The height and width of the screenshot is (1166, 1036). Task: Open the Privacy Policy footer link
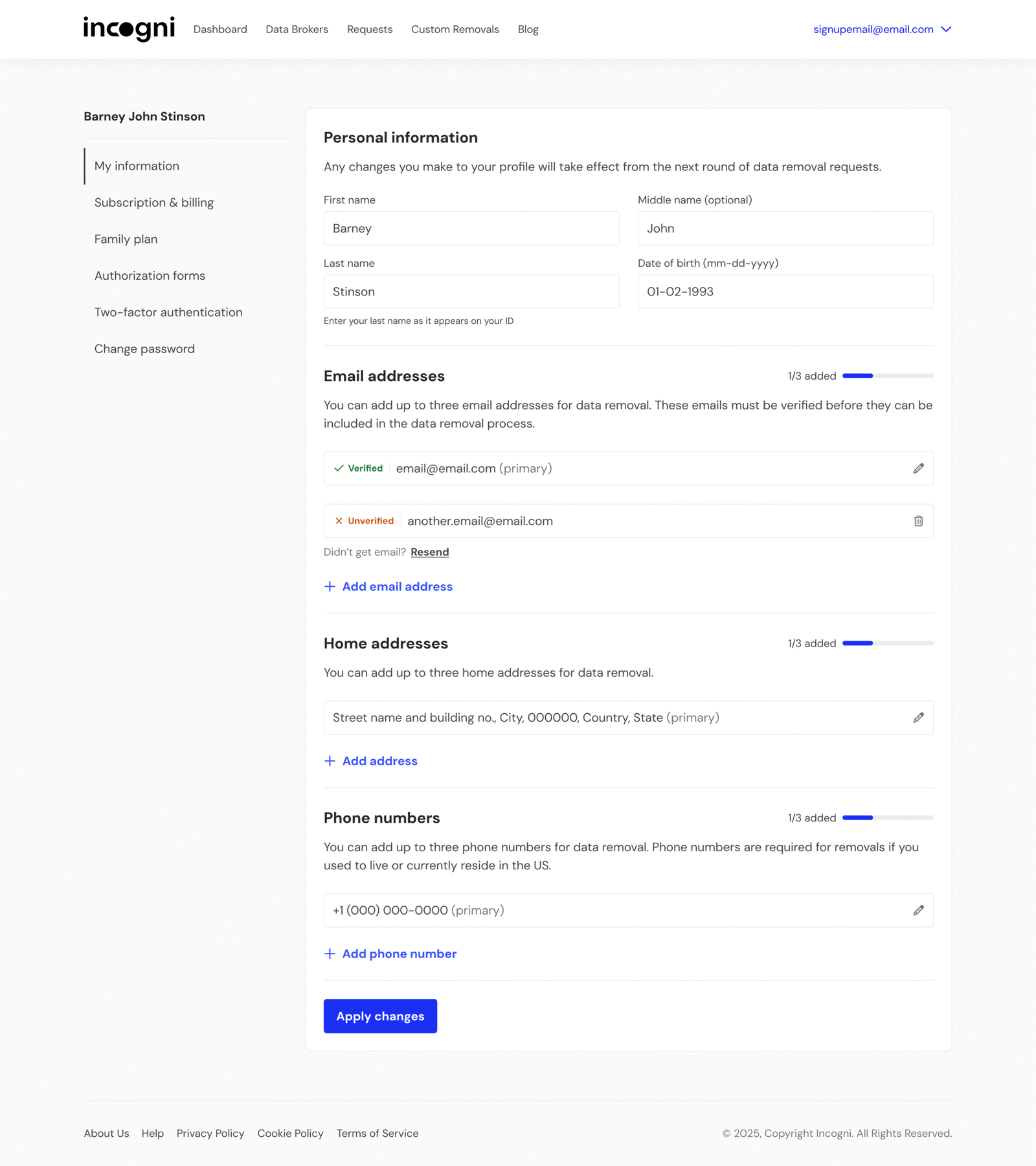(210, 1133)
